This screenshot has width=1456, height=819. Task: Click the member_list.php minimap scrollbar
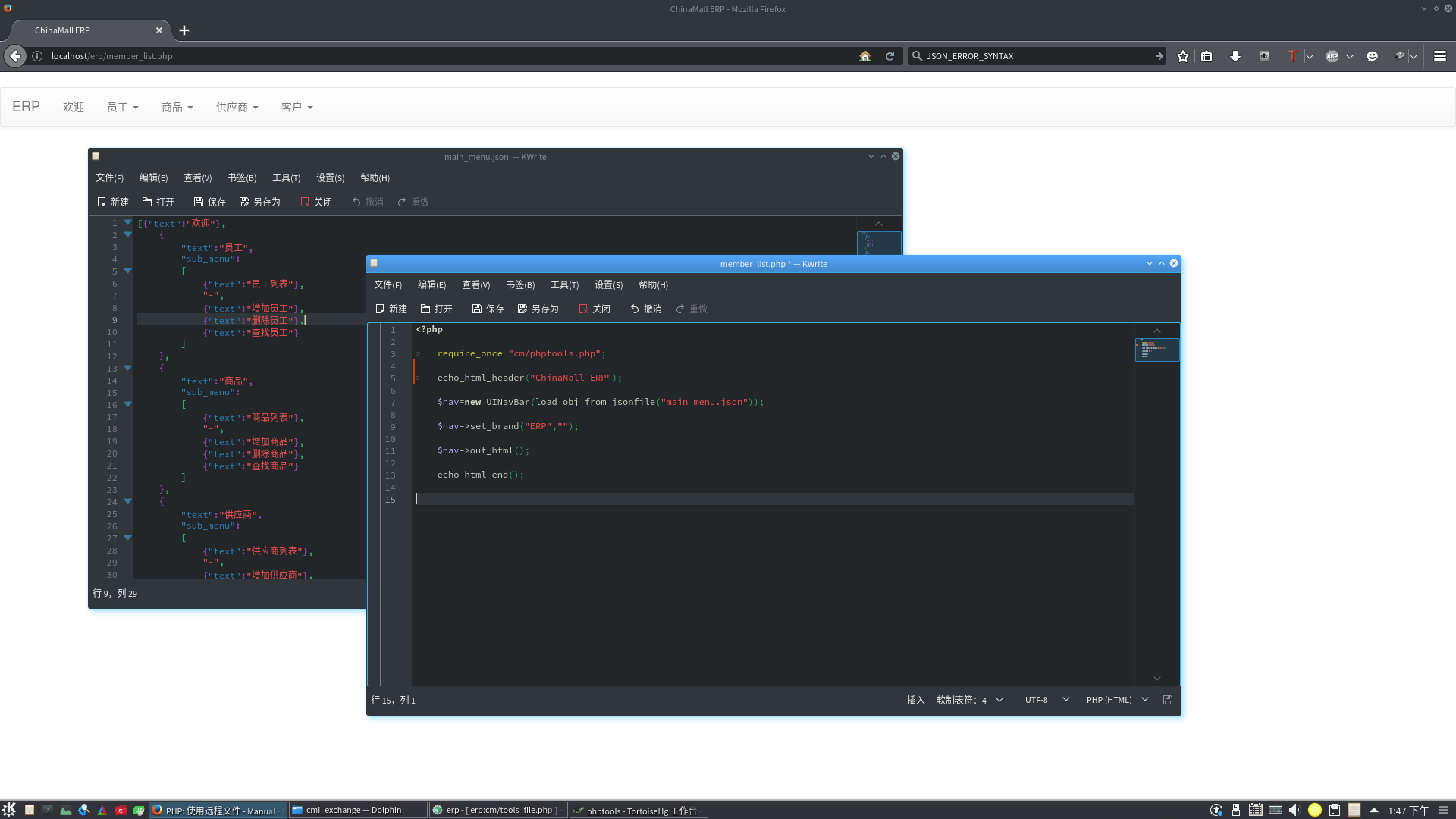[x=1156, y=349]
